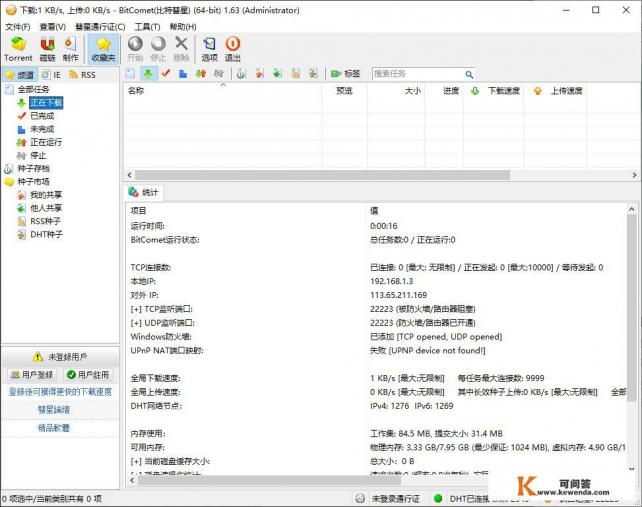
Task: Click the others' shares filter icon
Action: click(278, 74)
